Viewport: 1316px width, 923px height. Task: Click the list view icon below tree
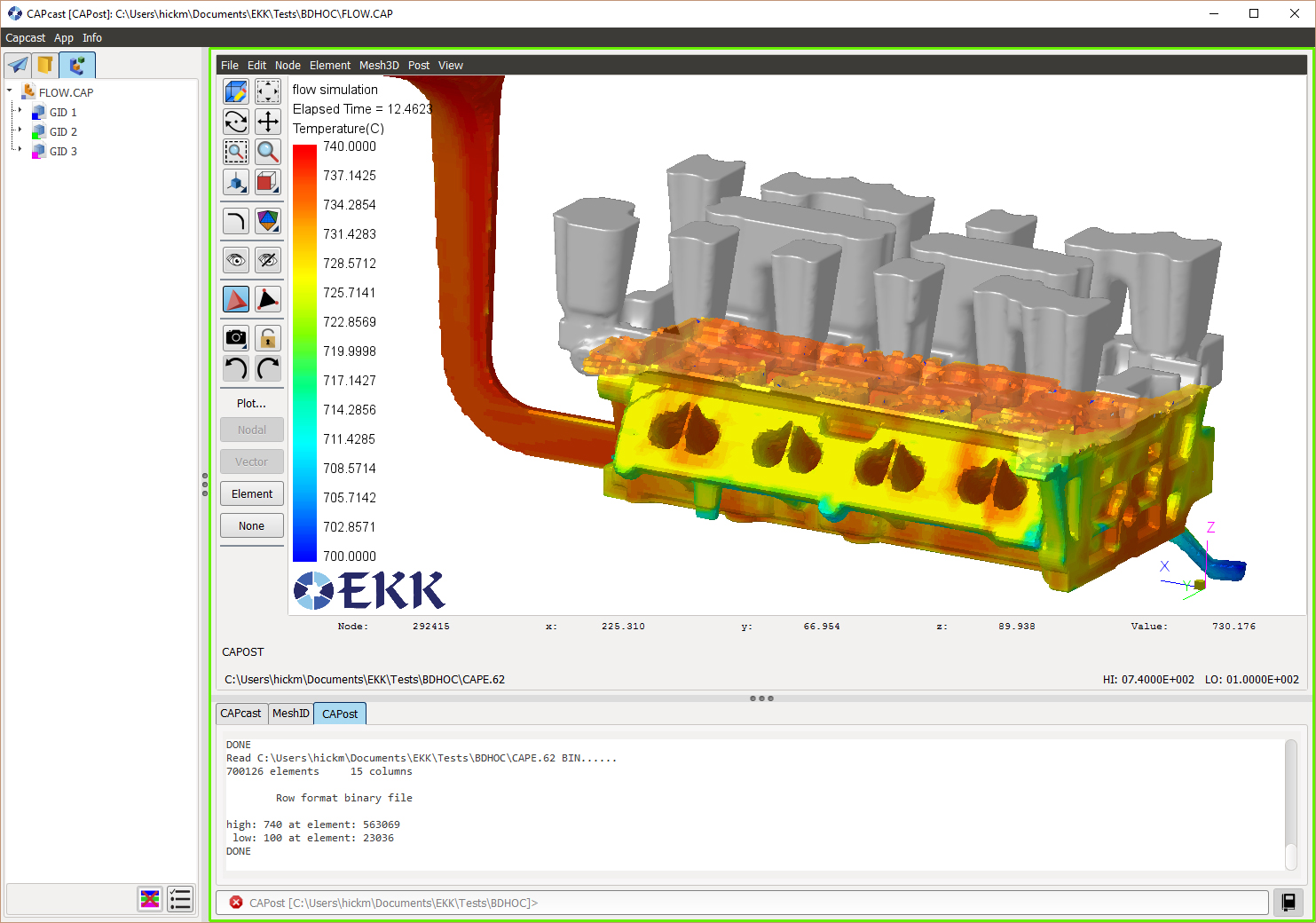point(180,899)
